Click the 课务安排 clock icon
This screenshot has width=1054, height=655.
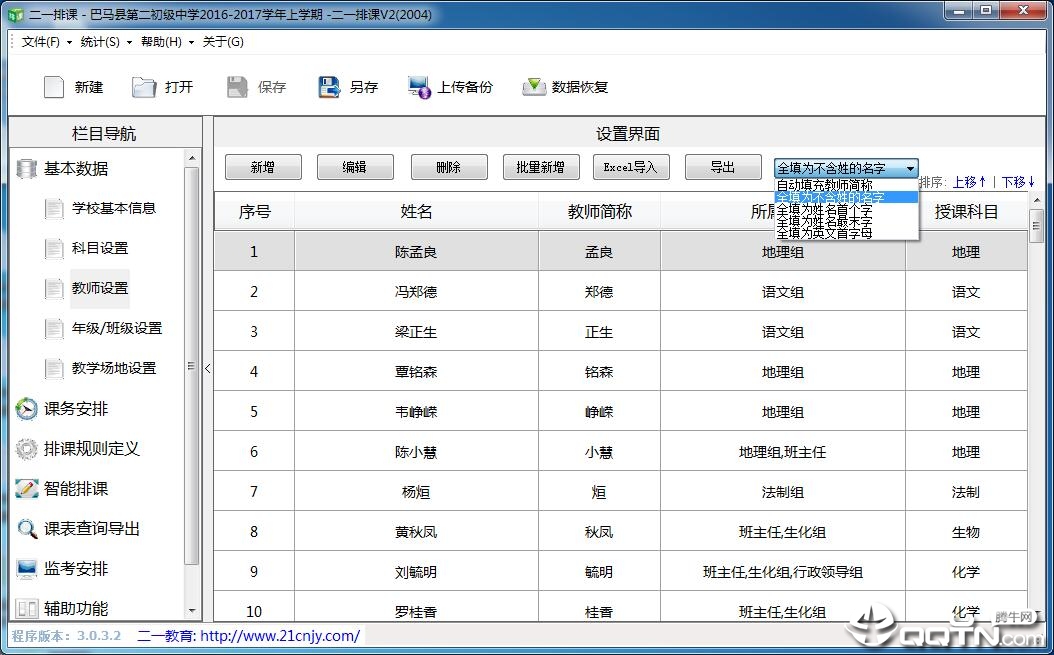[x=26, y=409]
